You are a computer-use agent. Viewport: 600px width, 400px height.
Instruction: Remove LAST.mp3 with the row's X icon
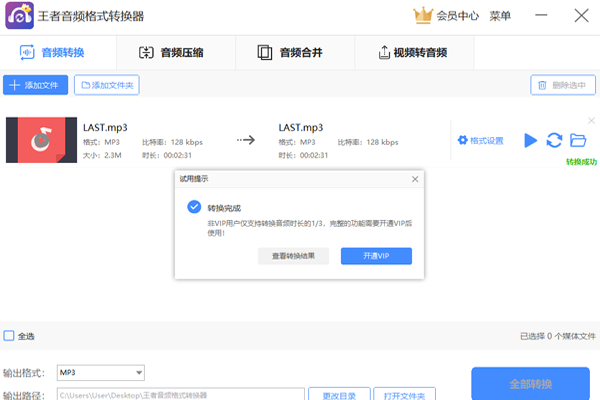click(589, 119)
